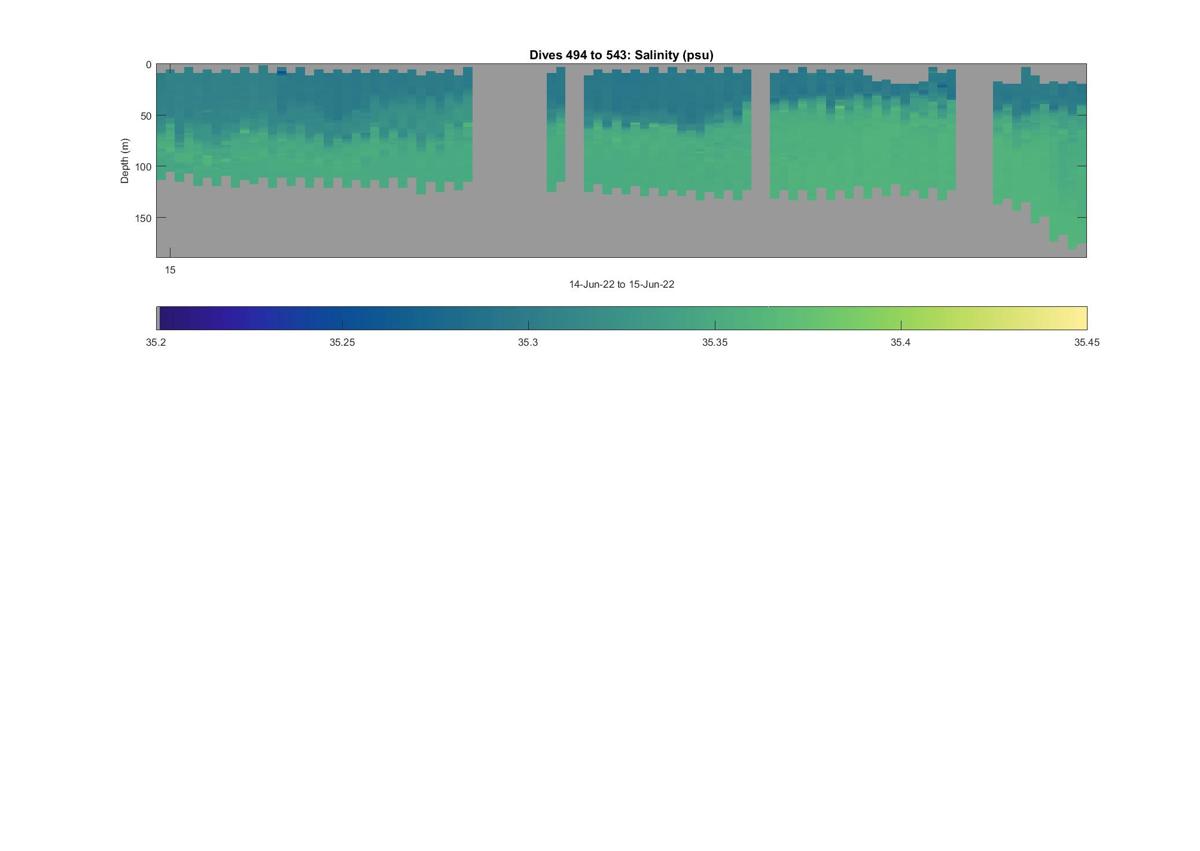The image size is (1200, 851).
Task: Click the 35.3 colorbar tick label
Action: pos(528,342)
